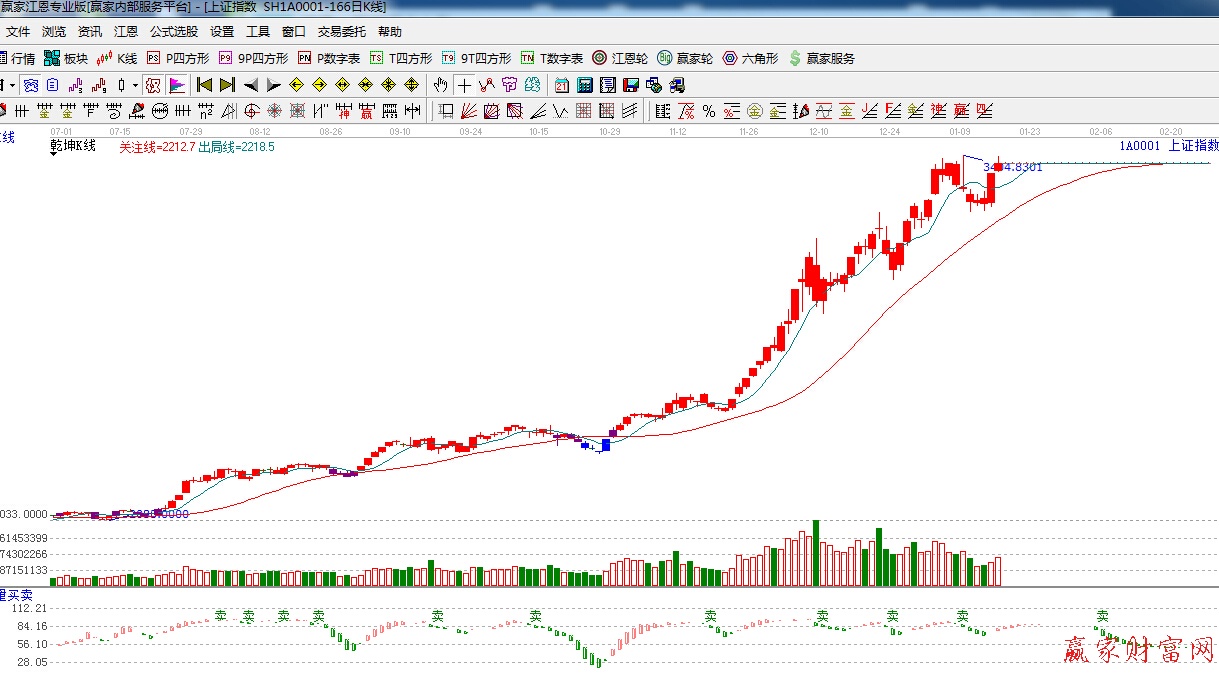Open the calculator tool icon

[x=584, y=85]
